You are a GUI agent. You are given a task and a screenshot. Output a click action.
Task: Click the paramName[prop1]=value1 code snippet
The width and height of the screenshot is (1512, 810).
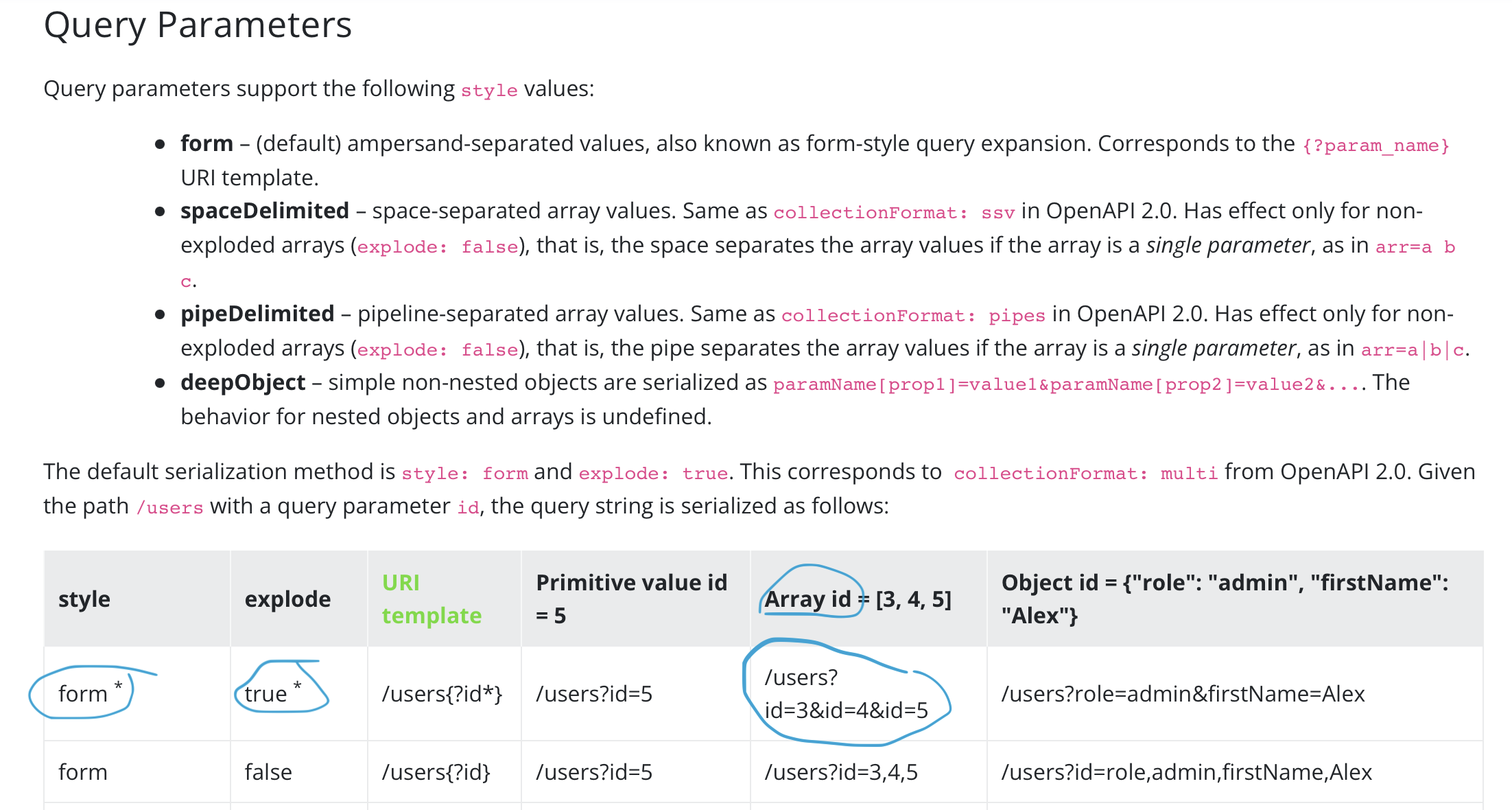coord(906,384)
